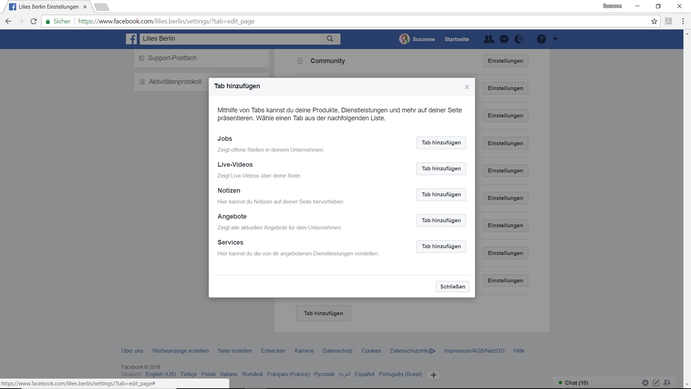Image resolution: width=691 pixels, height=389 pixels.
Task: Open Karriere footer link
Action: pos(304,351)
